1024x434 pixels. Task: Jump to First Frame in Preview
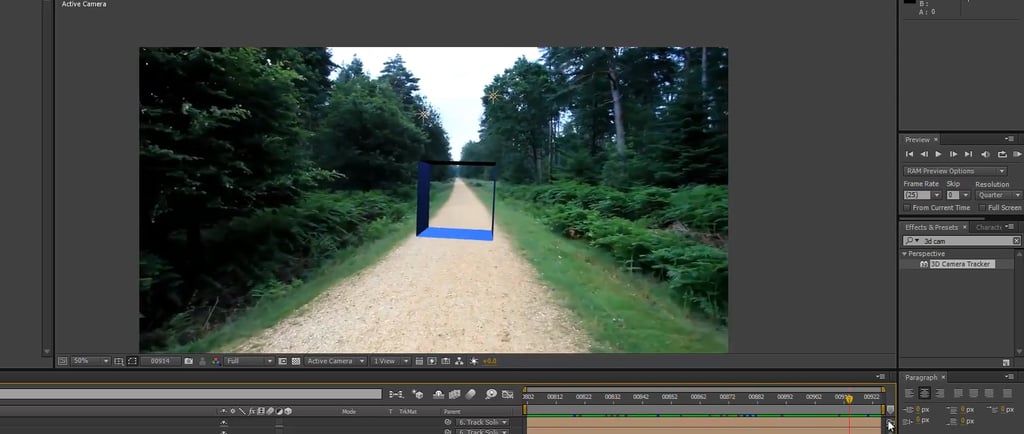pos(909,154)
